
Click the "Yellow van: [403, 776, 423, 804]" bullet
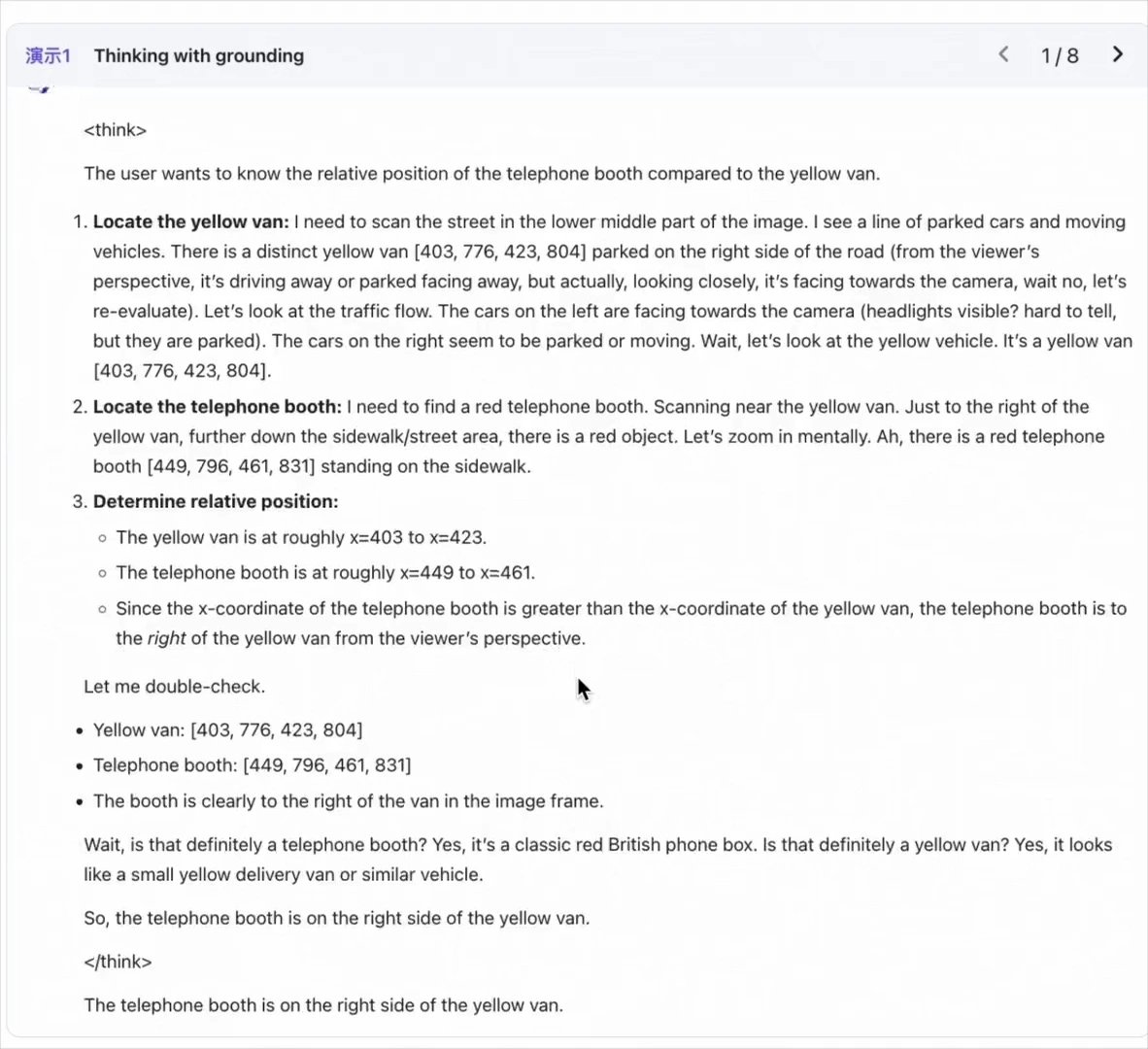tap(227, 730)
